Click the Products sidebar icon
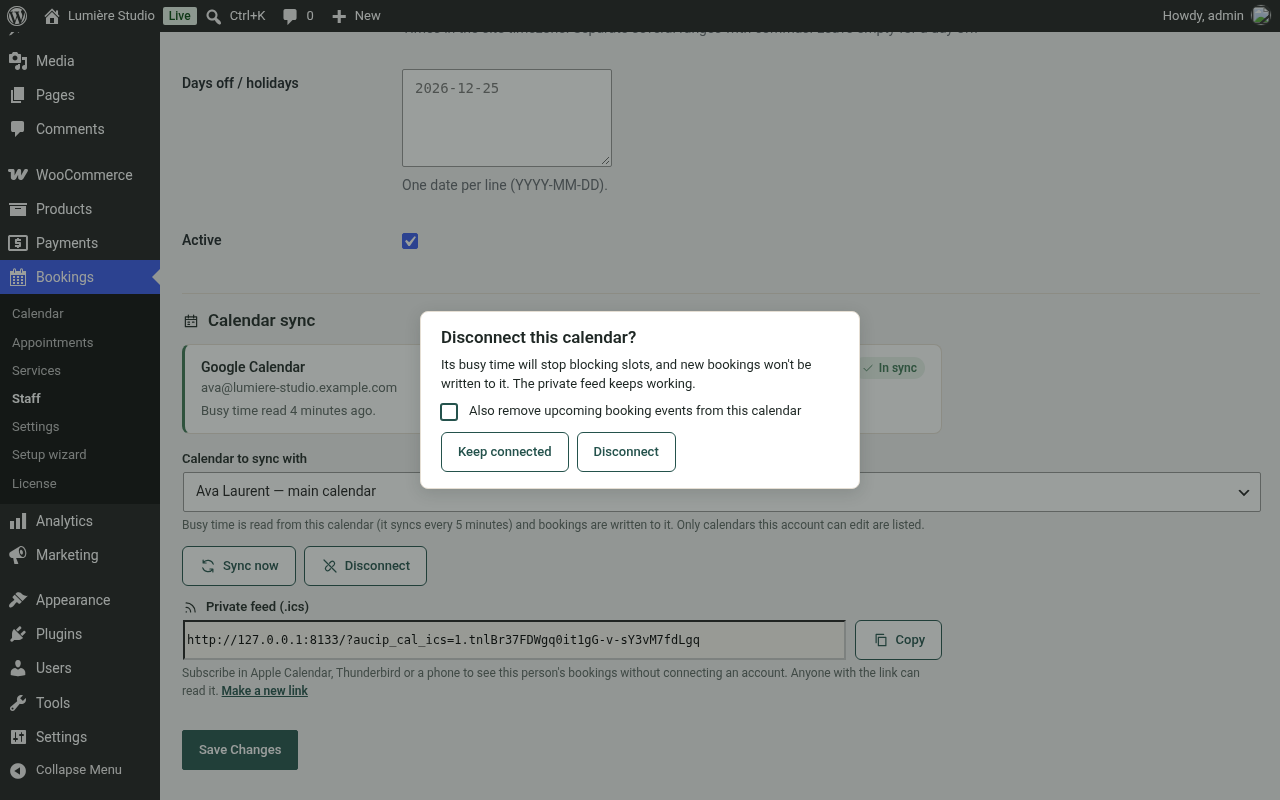This screenshot has width=1280, height=800. (18, 209)
